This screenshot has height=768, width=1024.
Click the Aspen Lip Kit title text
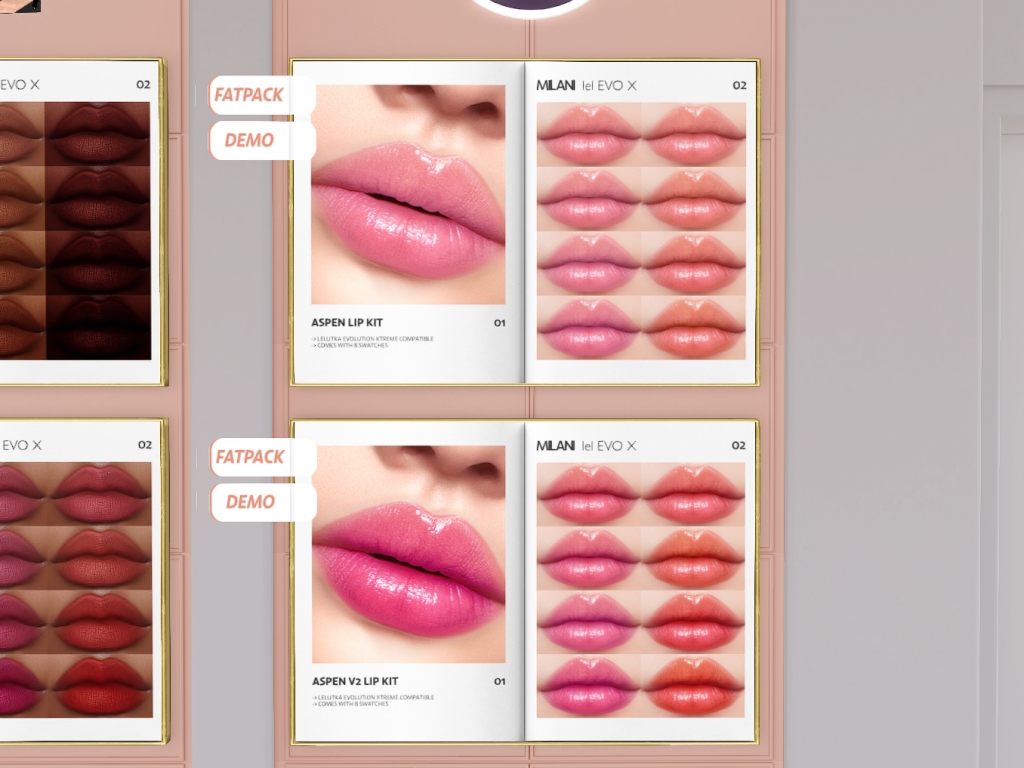(x=347, y=323)
